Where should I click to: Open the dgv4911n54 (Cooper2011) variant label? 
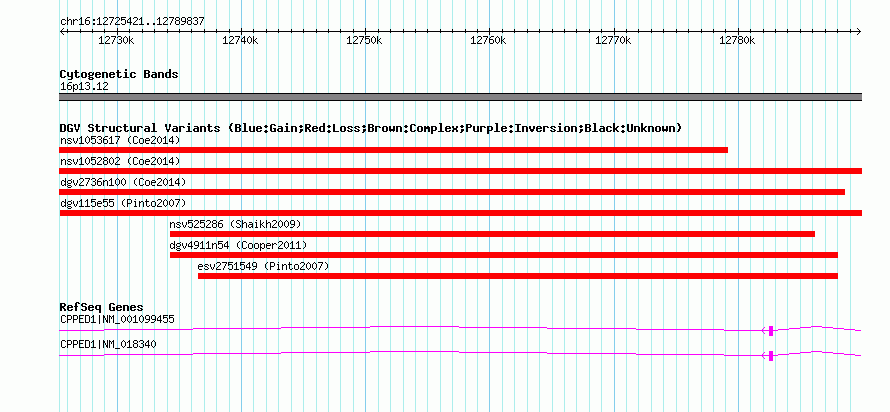pos(238,245)
